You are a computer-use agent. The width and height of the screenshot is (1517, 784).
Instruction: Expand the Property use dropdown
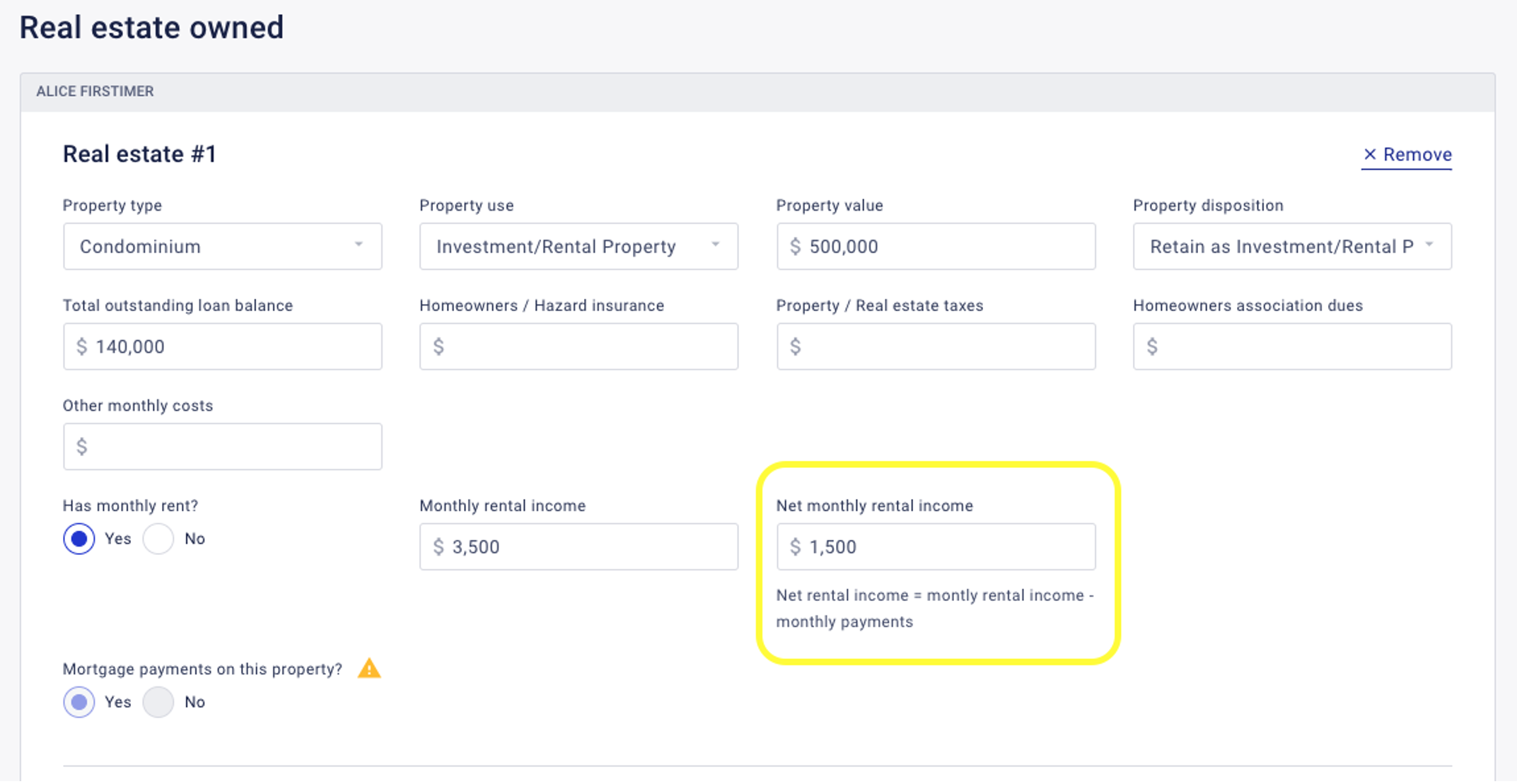point(579,246)
